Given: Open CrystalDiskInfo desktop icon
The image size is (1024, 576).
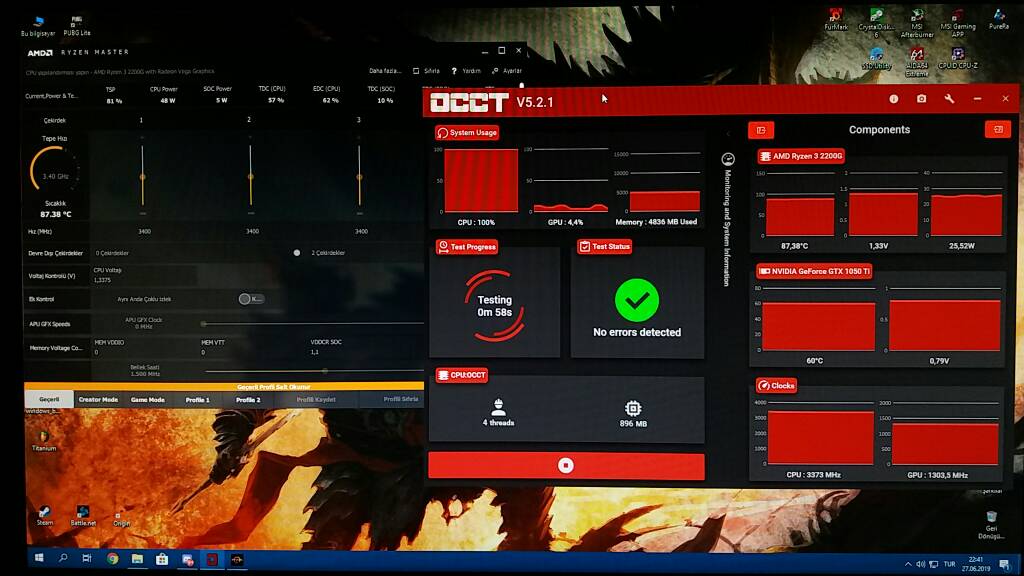Looking at the screenshot, I should [876, 23].
